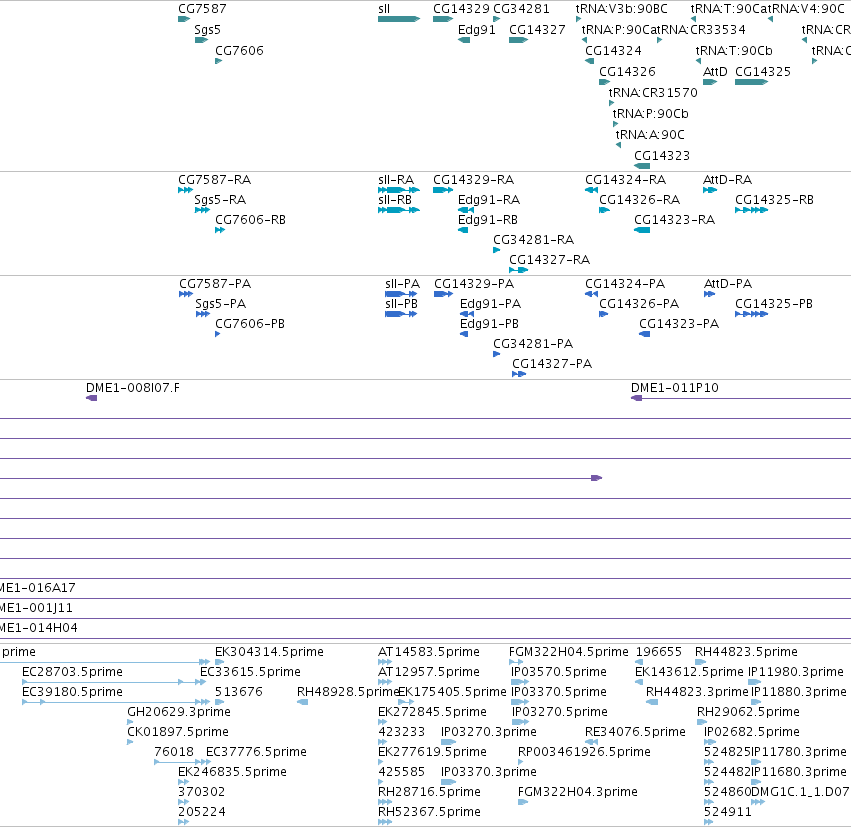Select the RH48928.5prime EST label

(x=348, y=692)
